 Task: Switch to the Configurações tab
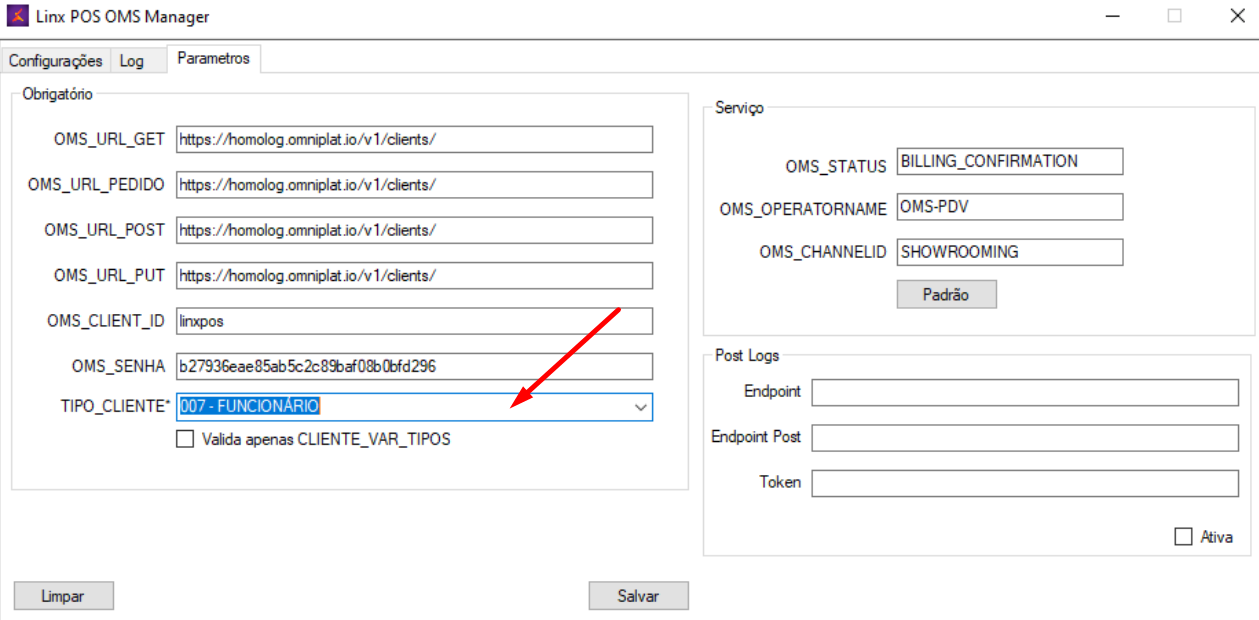pos(56,61)
